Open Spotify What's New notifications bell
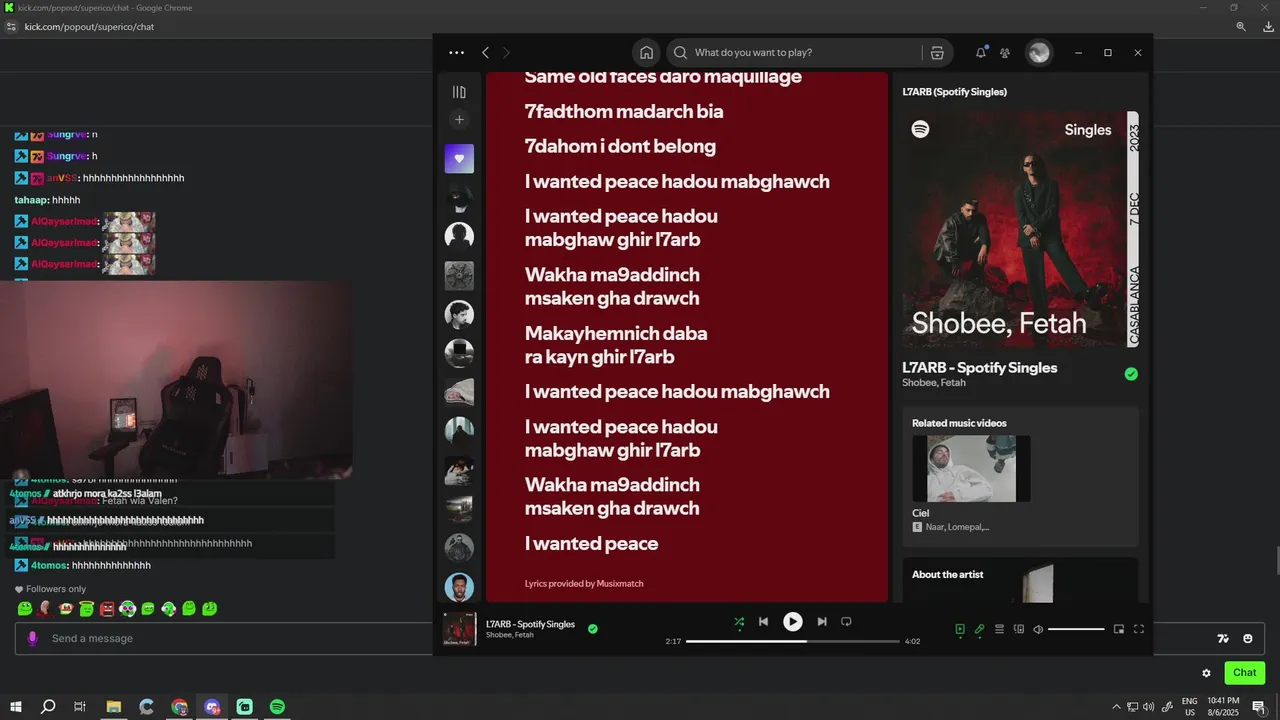 point(981,52)
